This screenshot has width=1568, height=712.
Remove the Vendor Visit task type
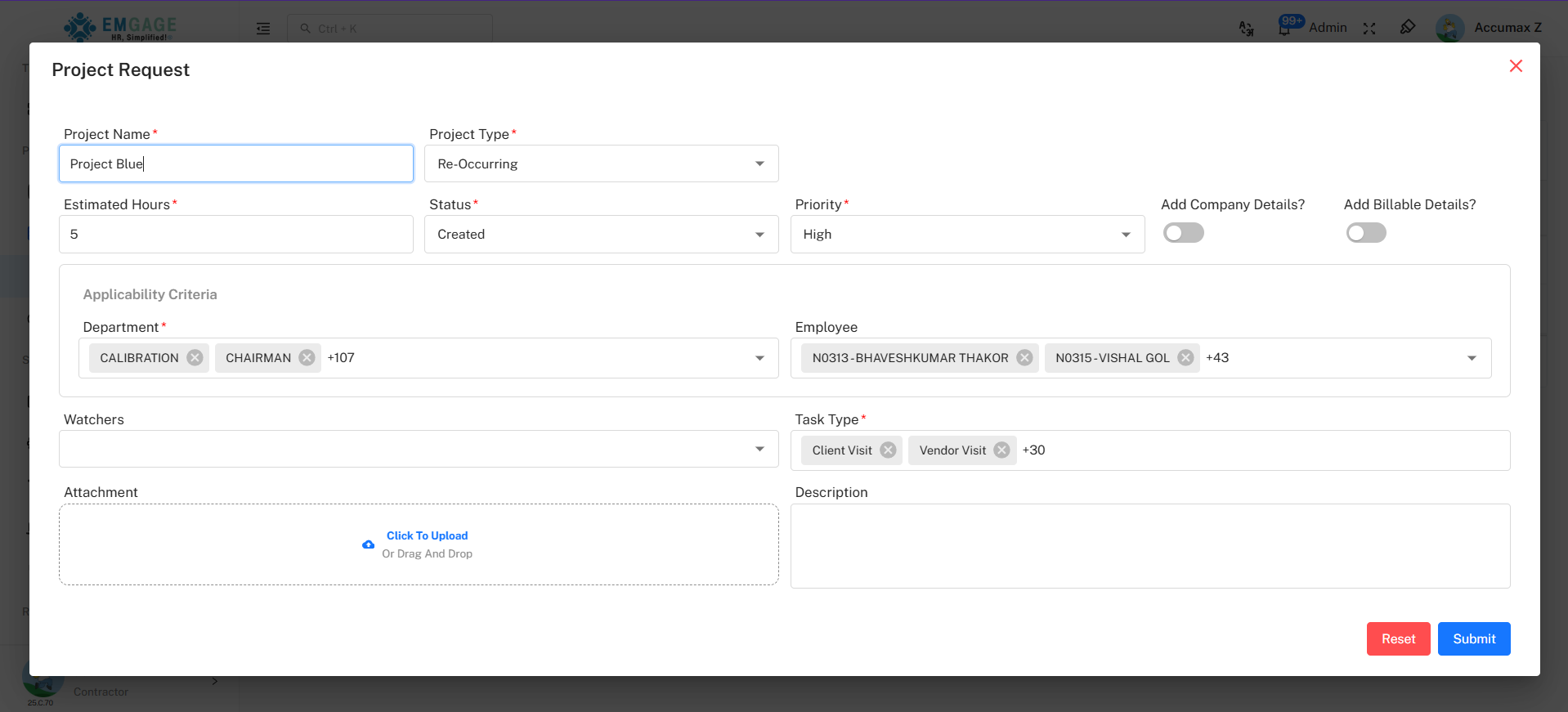[x=1001, y=450]
